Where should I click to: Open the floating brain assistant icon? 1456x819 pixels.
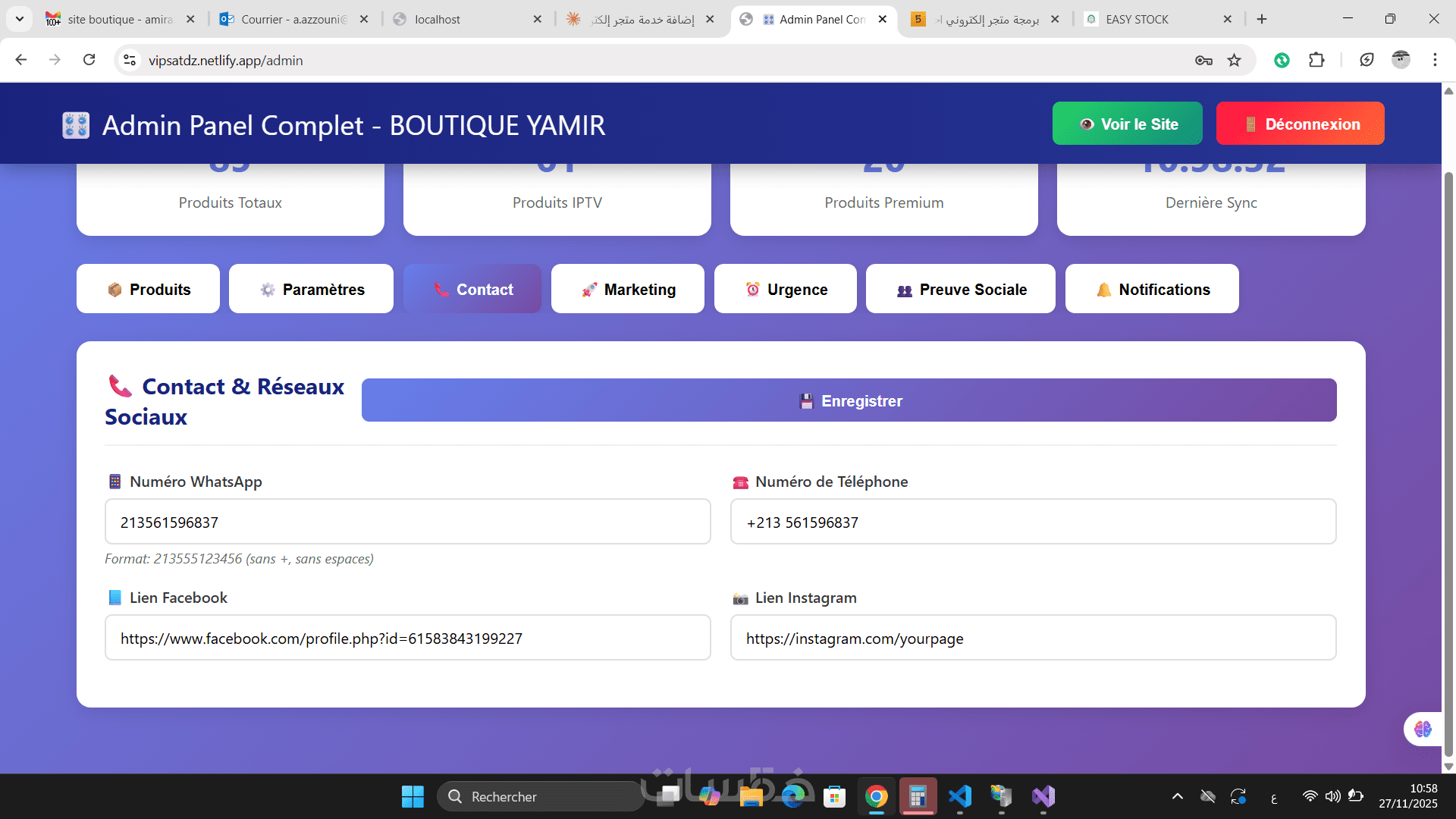click(x=1423, y=730)
